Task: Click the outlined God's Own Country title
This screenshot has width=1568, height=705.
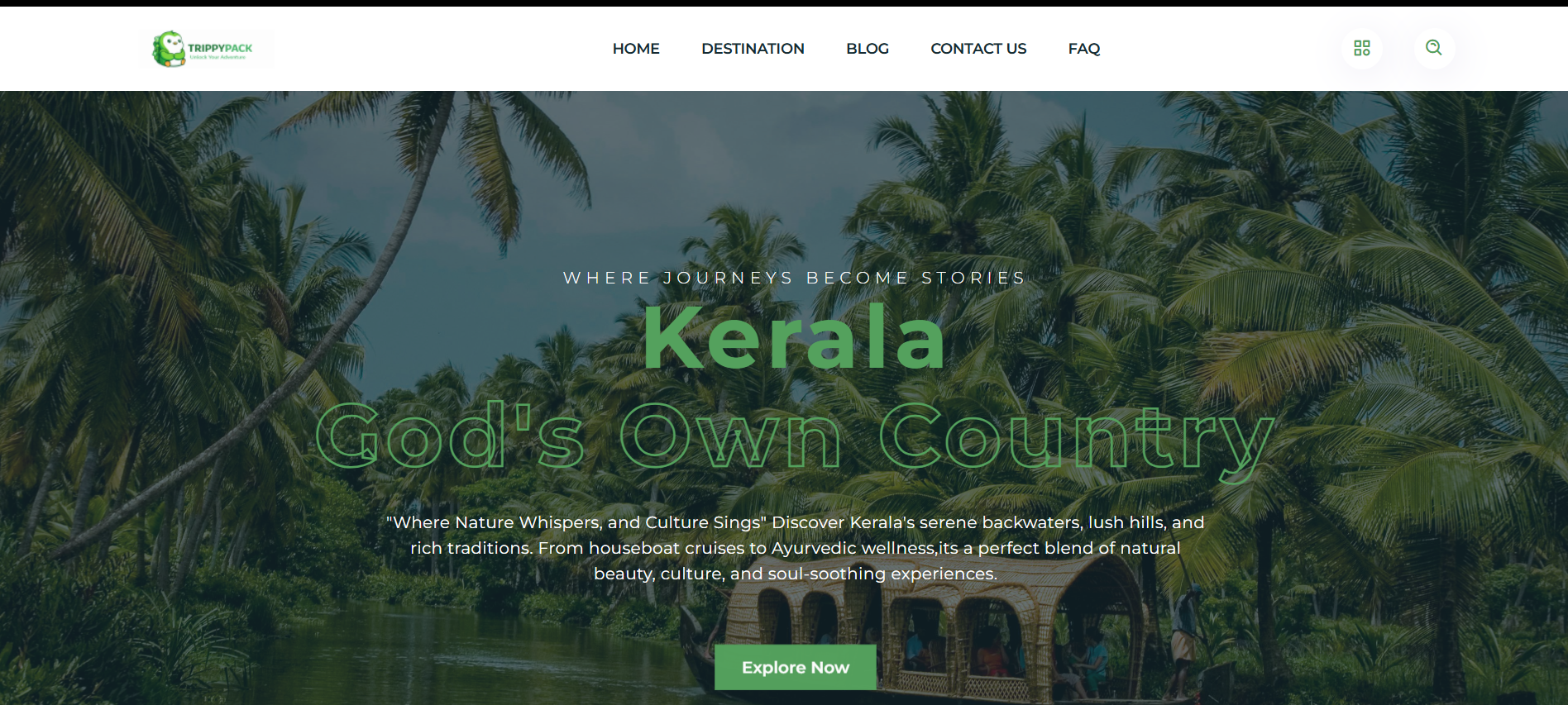Action: coord(795,438)
